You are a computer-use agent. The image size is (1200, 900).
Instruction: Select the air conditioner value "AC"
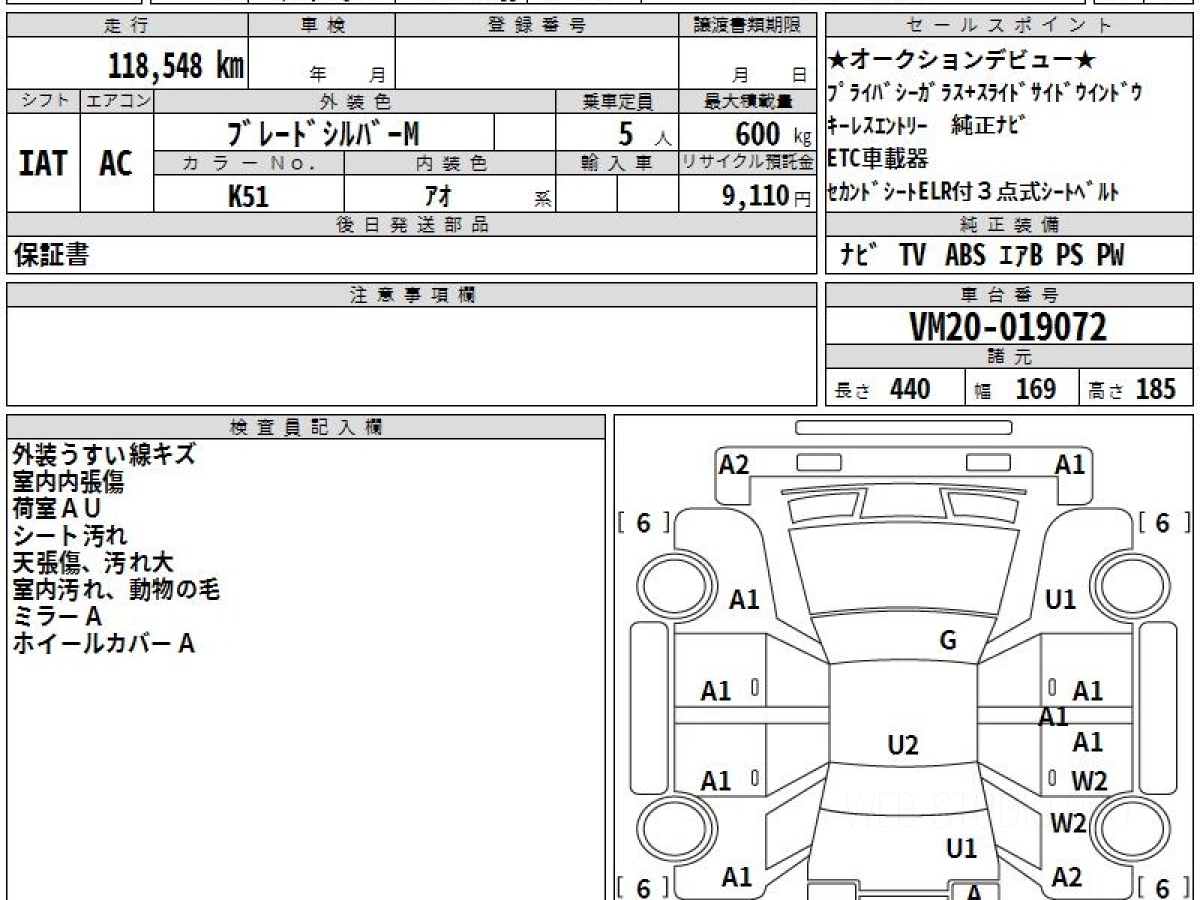[x=116, y=163]
